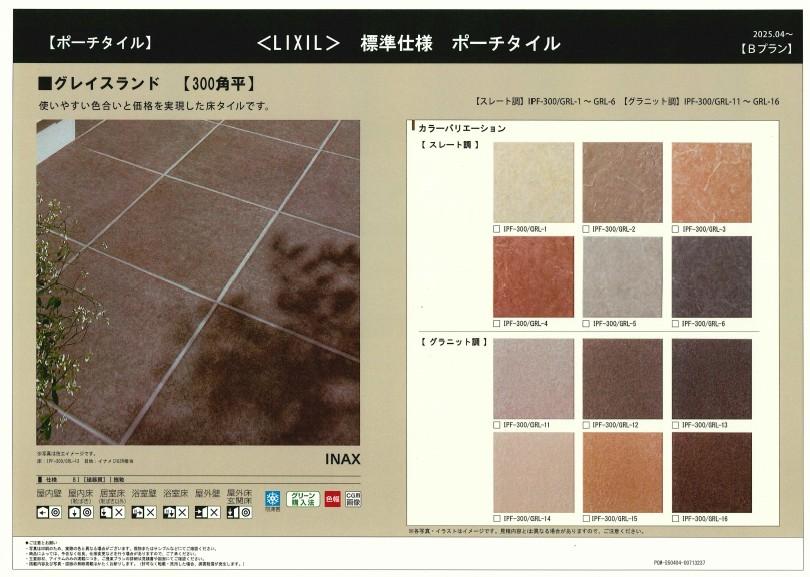Image resolution: width=810 pixels, height=577 pixels.
Task: Pick the orange GRL-3 slate tile swatch
Action: (x=712, y=182)
